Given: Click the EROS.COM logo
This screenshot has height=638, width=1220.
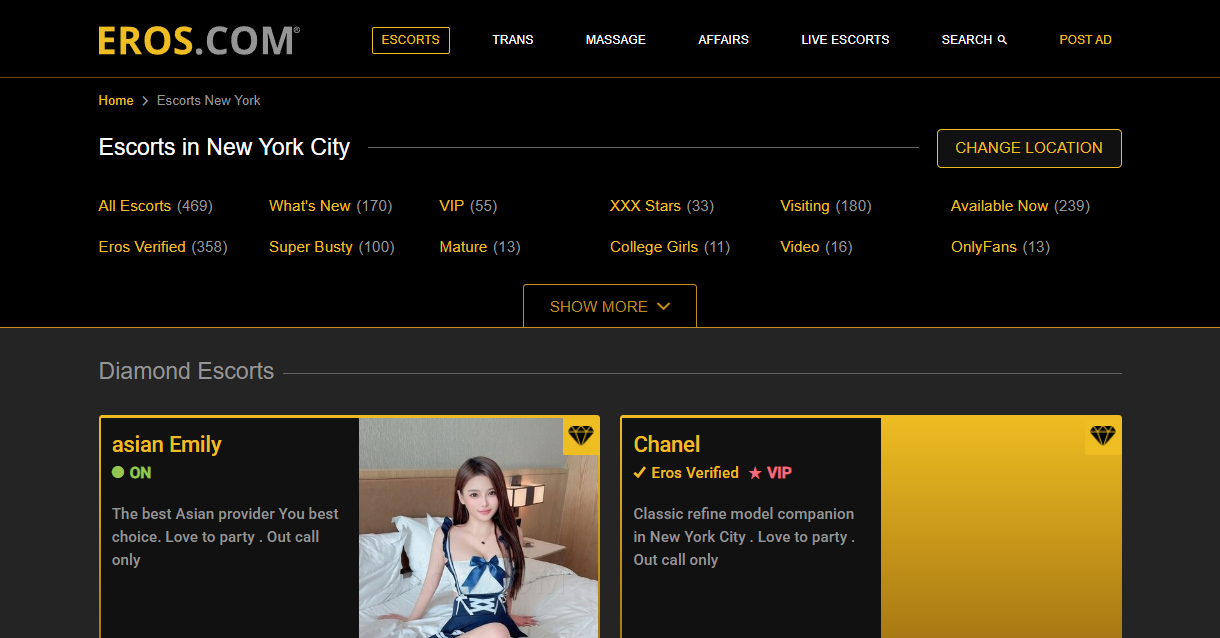Looking at the screenshot, I should coord(198,40).
